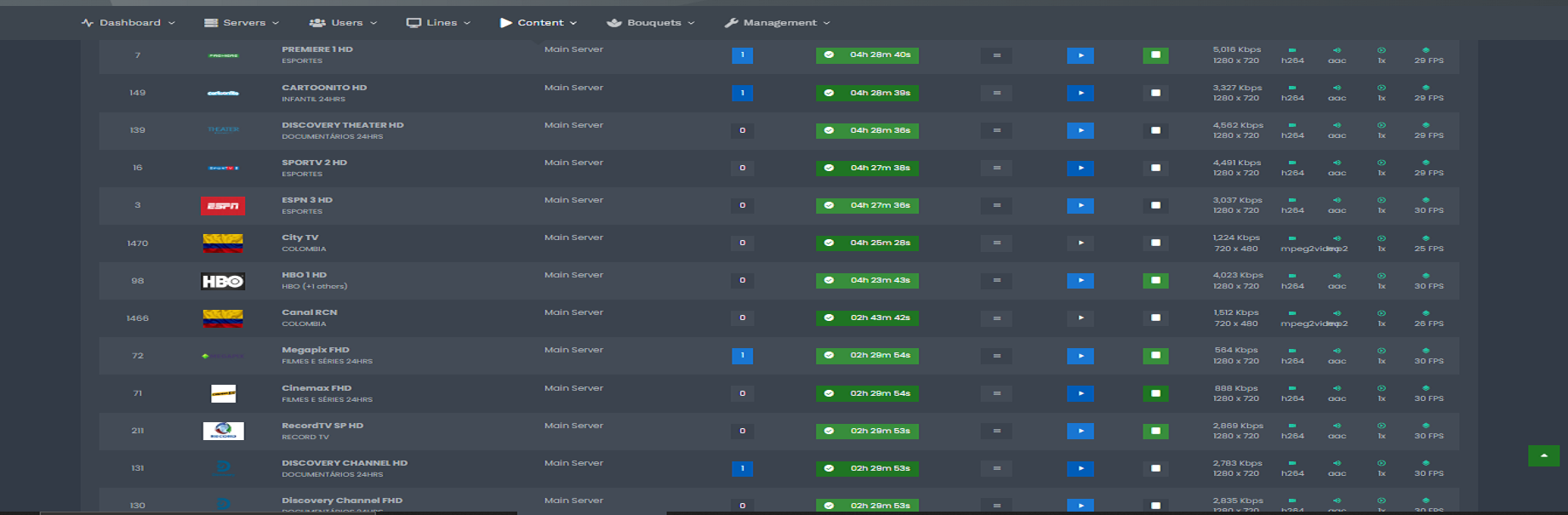Image resolution: width=1568 pixels, height=515 pixels.
Task: Click the 5,016 Kbps bitrate value
Action: click(x=1237, y=49)
